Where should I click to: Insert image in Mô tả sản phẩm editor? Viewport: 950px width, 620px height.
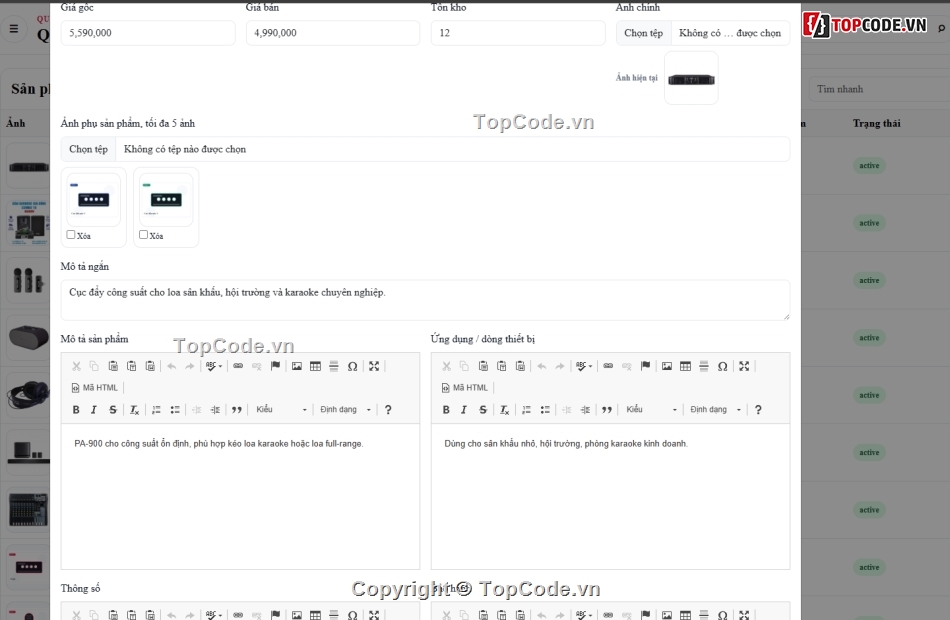click(296, 366)
